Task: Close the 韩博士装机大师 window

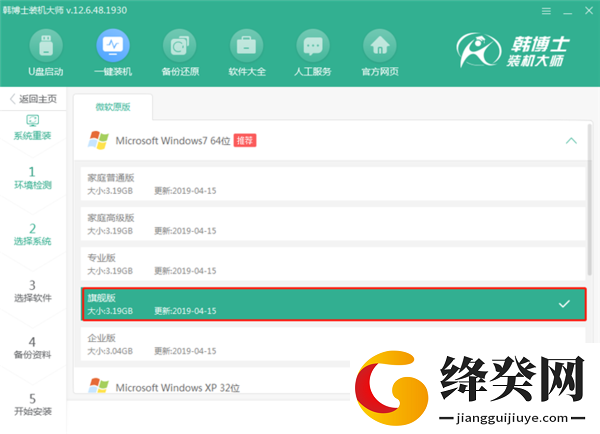Action: pos(589,11)
